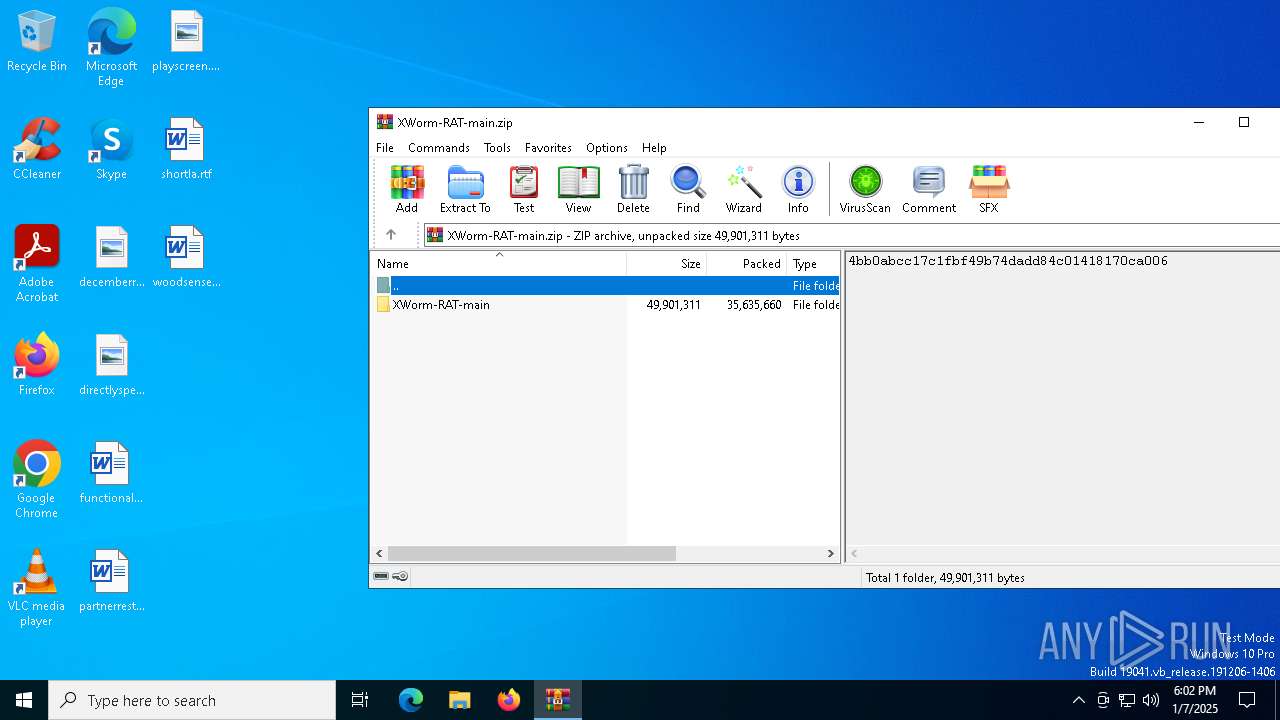Select Skype desktop shortcut
Viewport: 1280px width, 720px height.
point(111,150)
